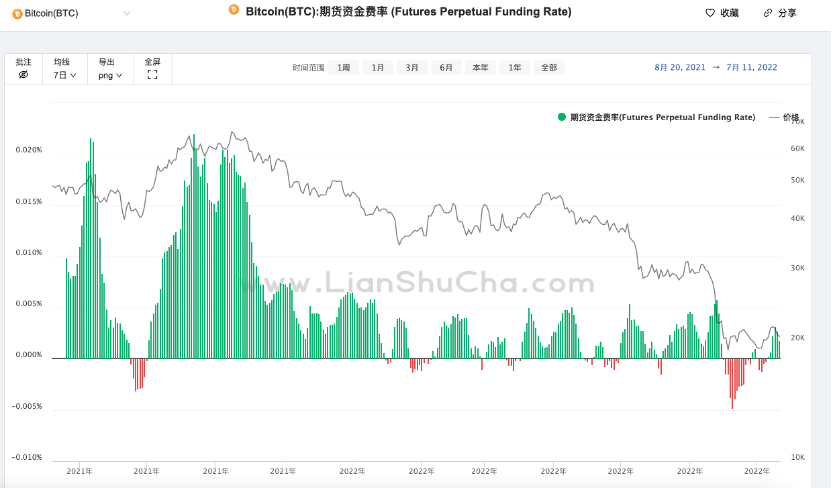Open the png export format dropdown
Screen dimensions: 832x488
click(109, 75)
